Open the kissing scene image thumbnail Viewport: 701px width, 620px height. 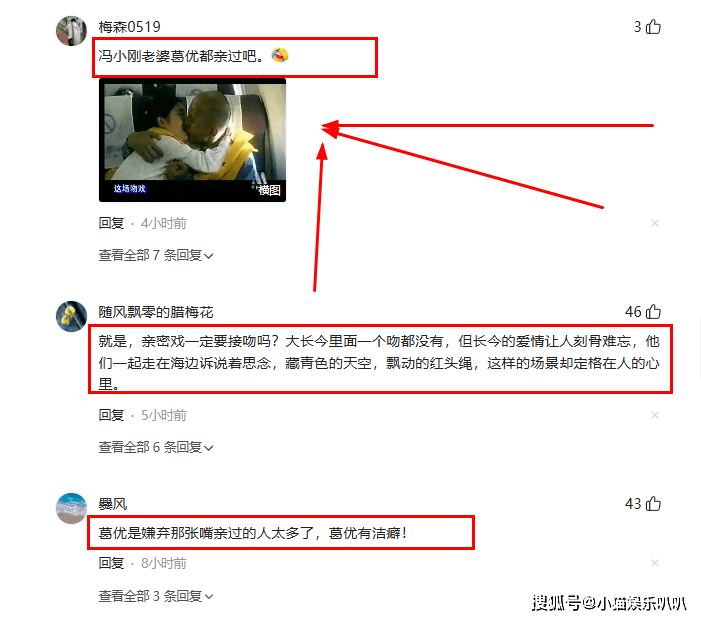pos(192,140)
